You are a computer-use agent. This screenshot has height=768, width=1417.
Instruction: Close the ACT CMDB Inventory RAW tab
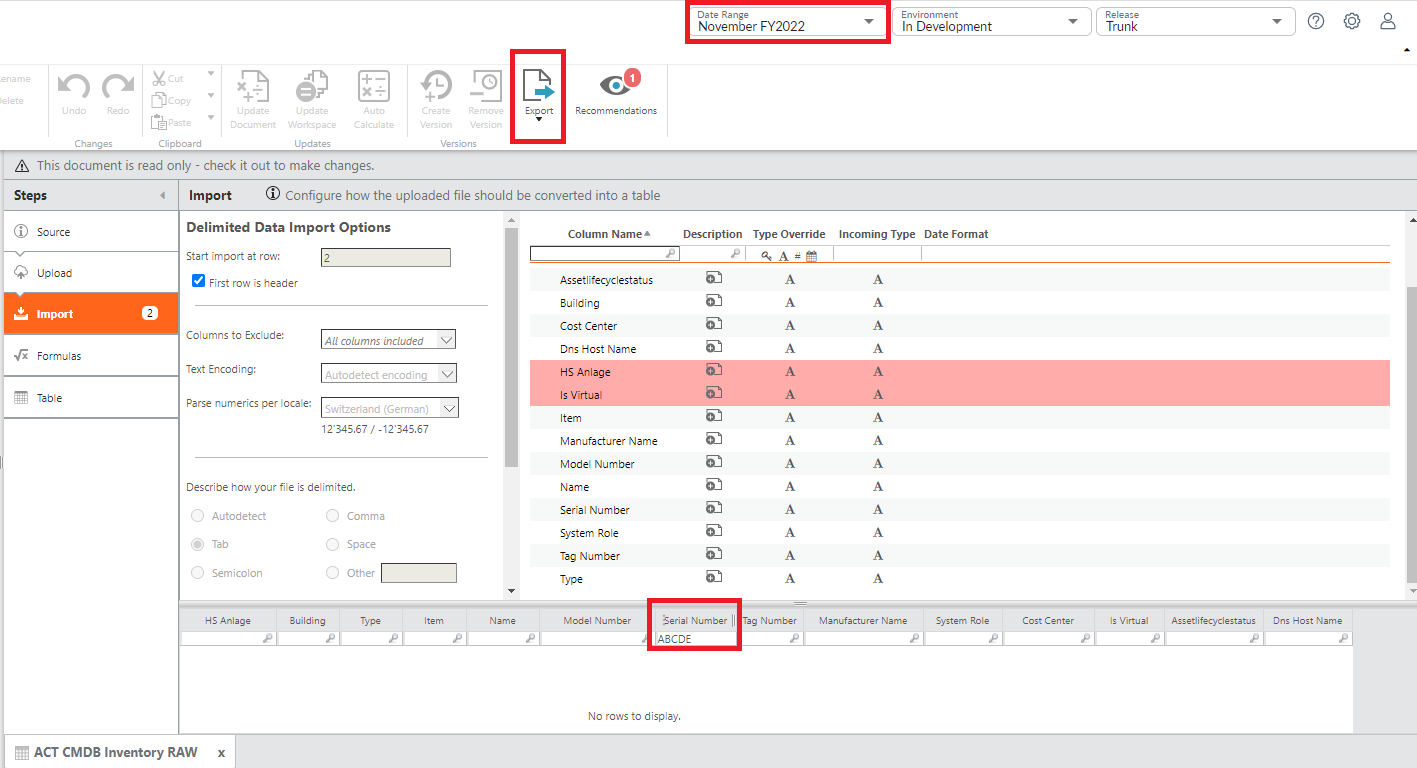tap(221, 753)
